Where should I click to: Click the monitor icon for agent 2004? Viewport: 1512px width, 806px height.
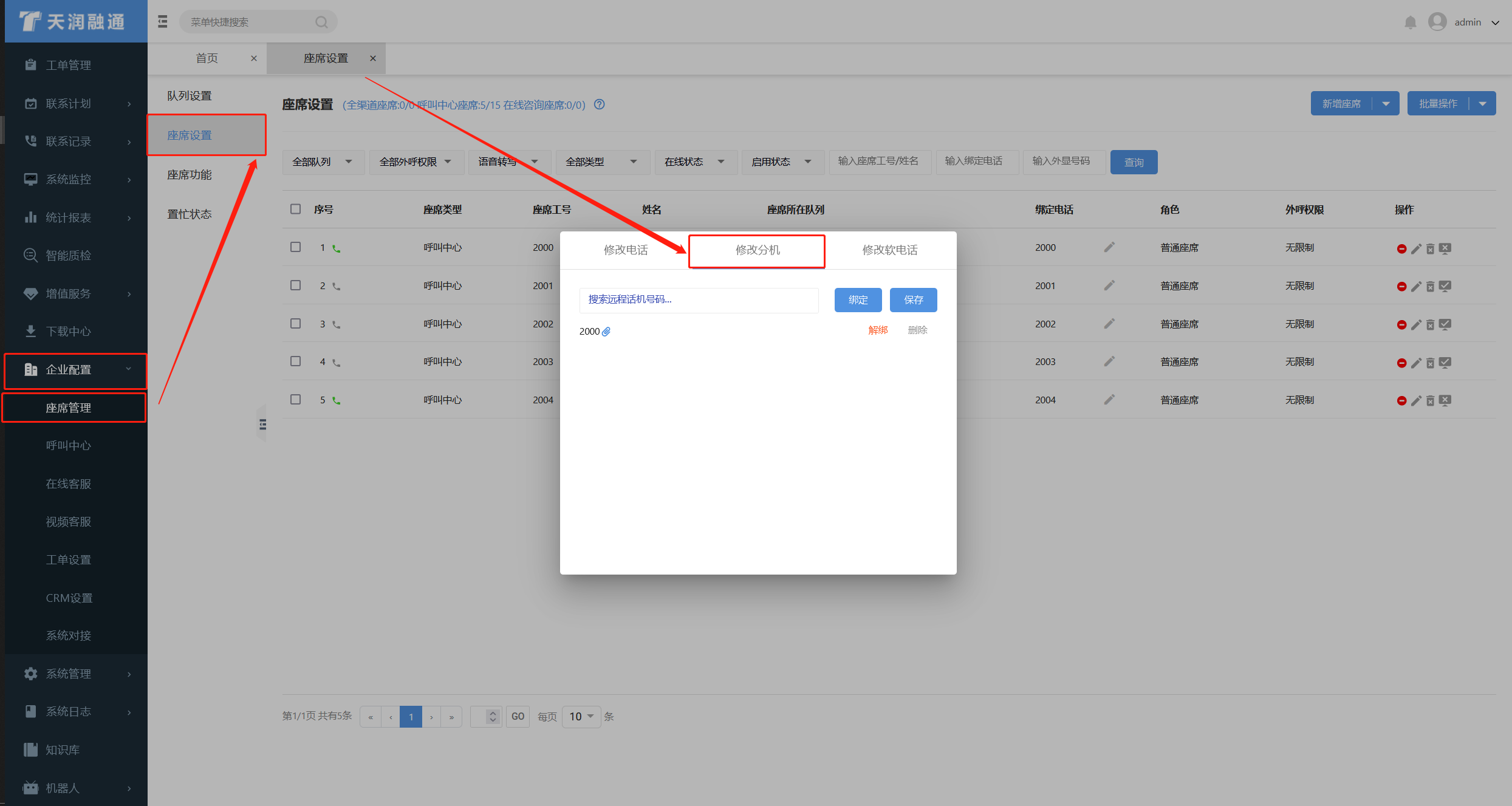(x=1445, y=400)
